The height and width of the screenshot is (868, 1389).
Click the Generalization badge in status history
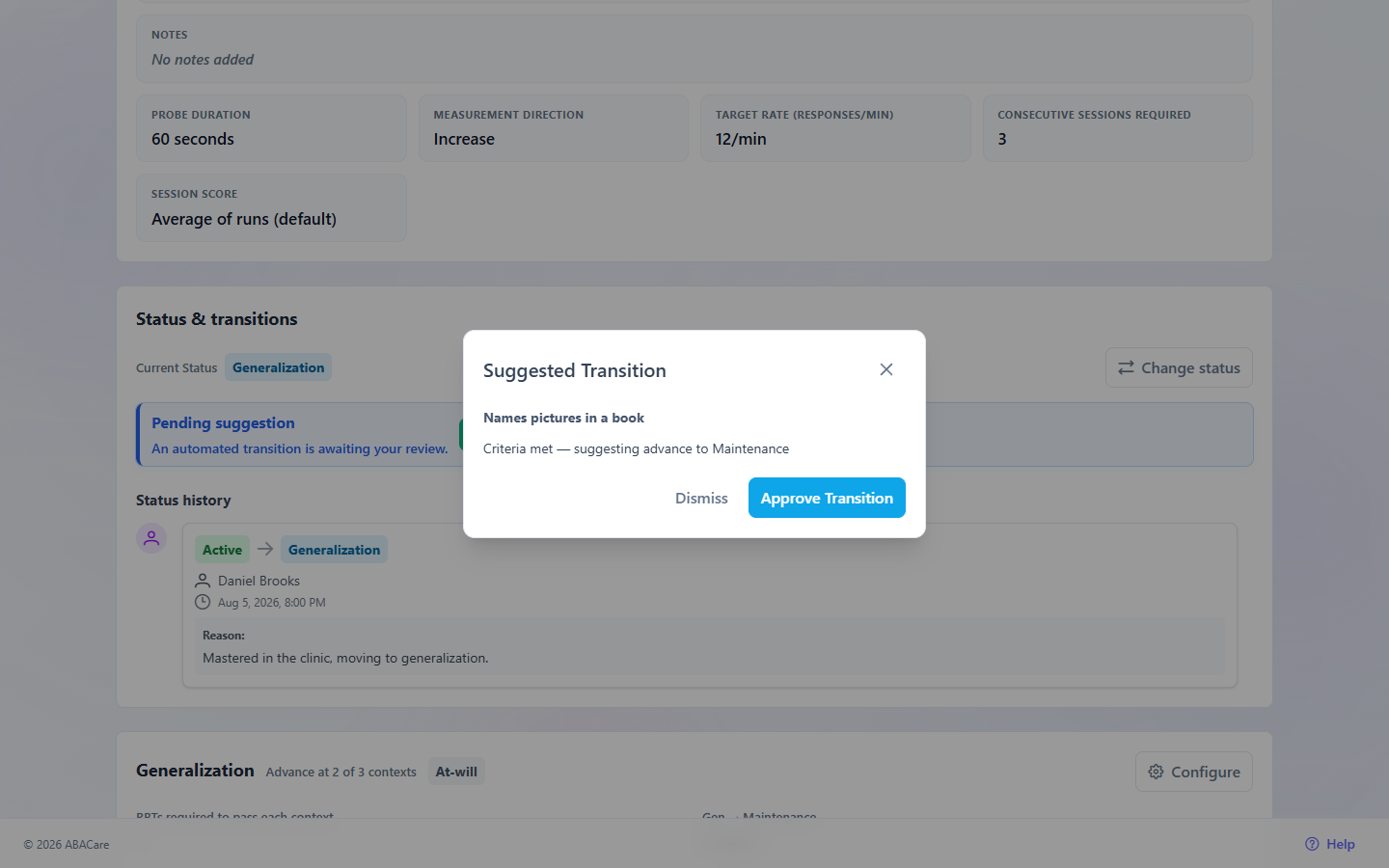[334, 550]
